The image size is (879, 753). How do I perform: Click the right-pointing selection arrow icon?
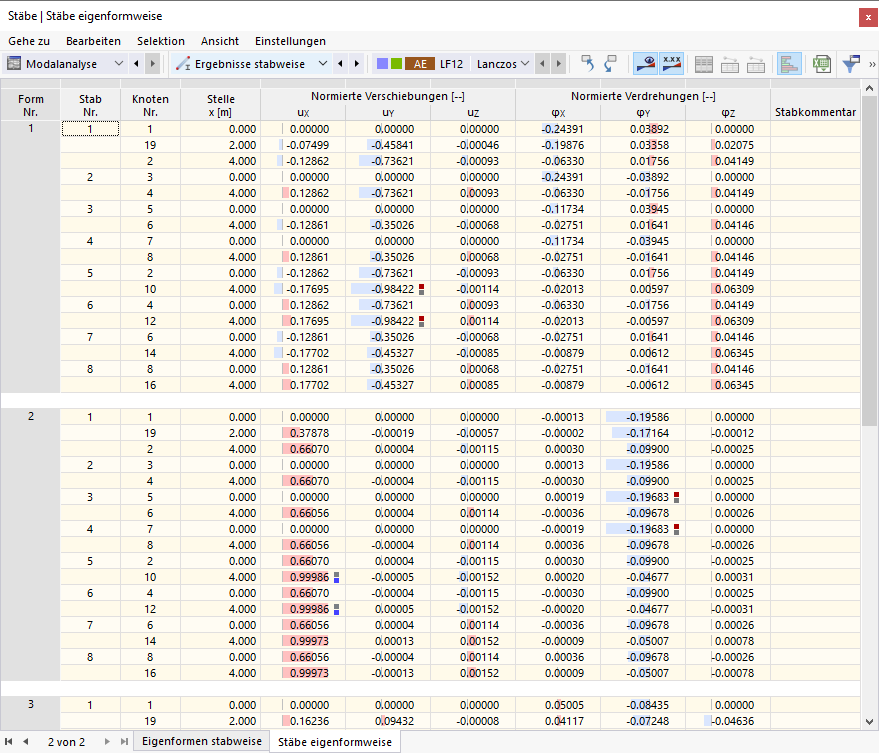tap(610, 64)
